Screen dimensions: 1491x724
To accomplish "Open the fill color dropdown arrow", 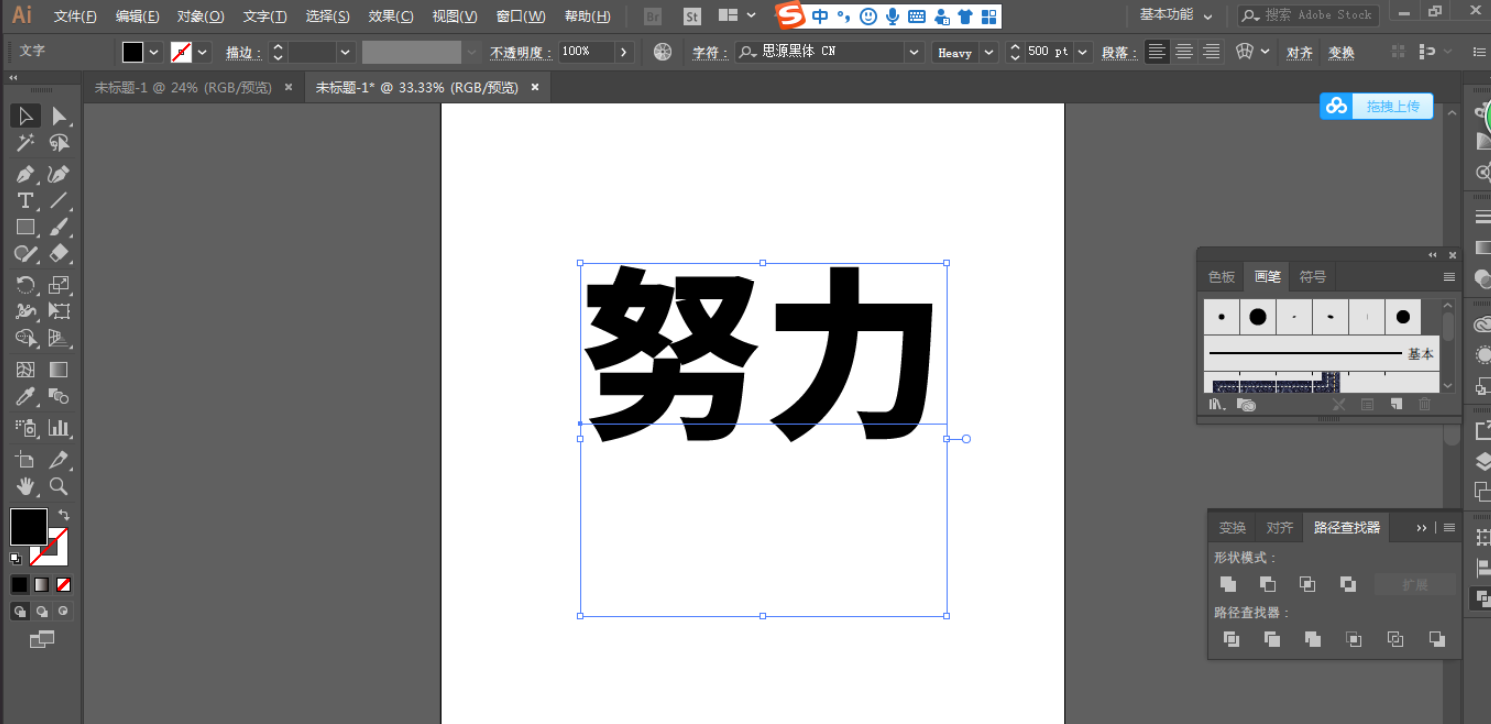I will (154, 52).
